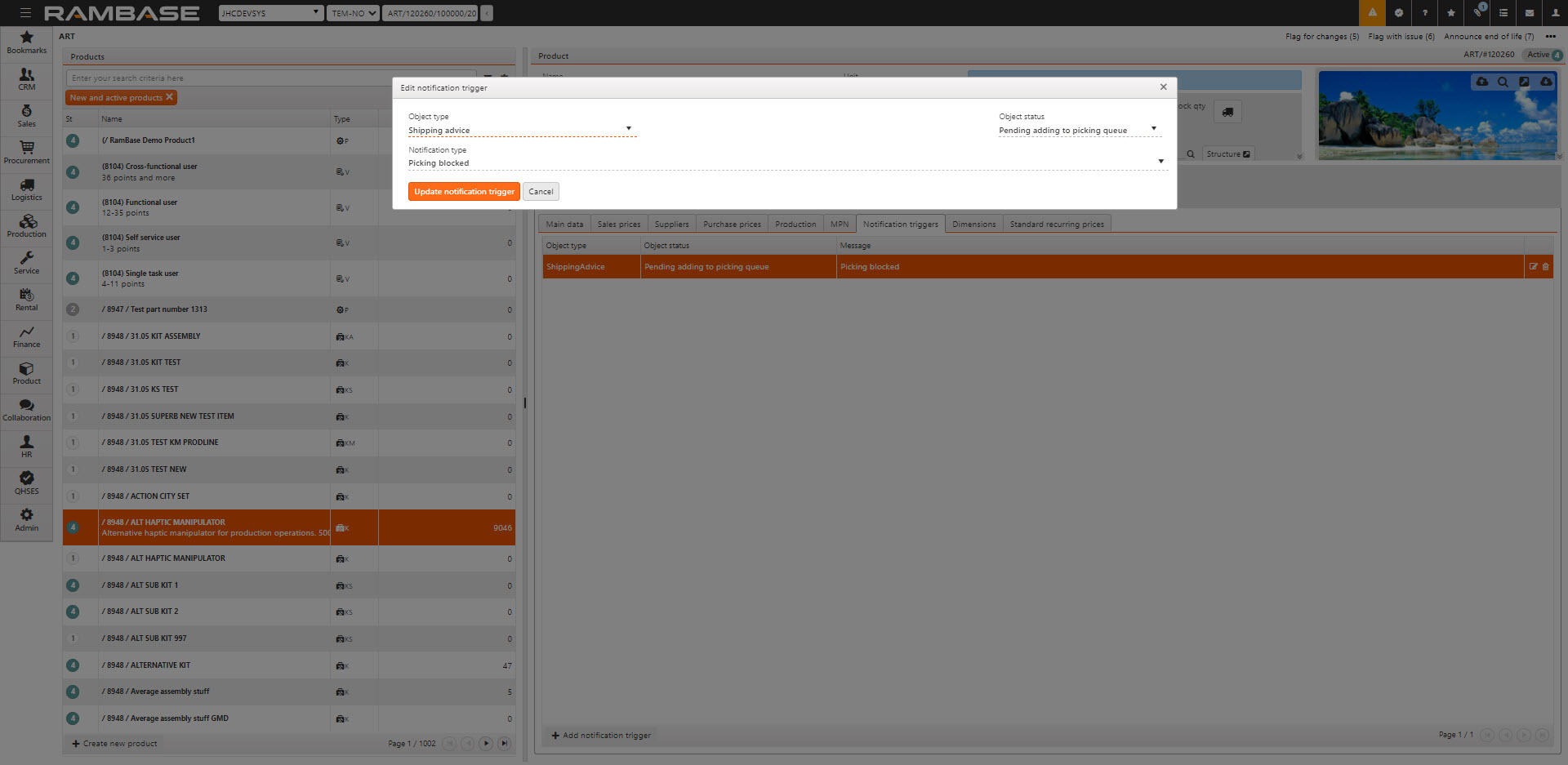The image size is (1568, 765).
Task: Close the Edit notification trigger popup
Action: click(x=1163, y=87)
